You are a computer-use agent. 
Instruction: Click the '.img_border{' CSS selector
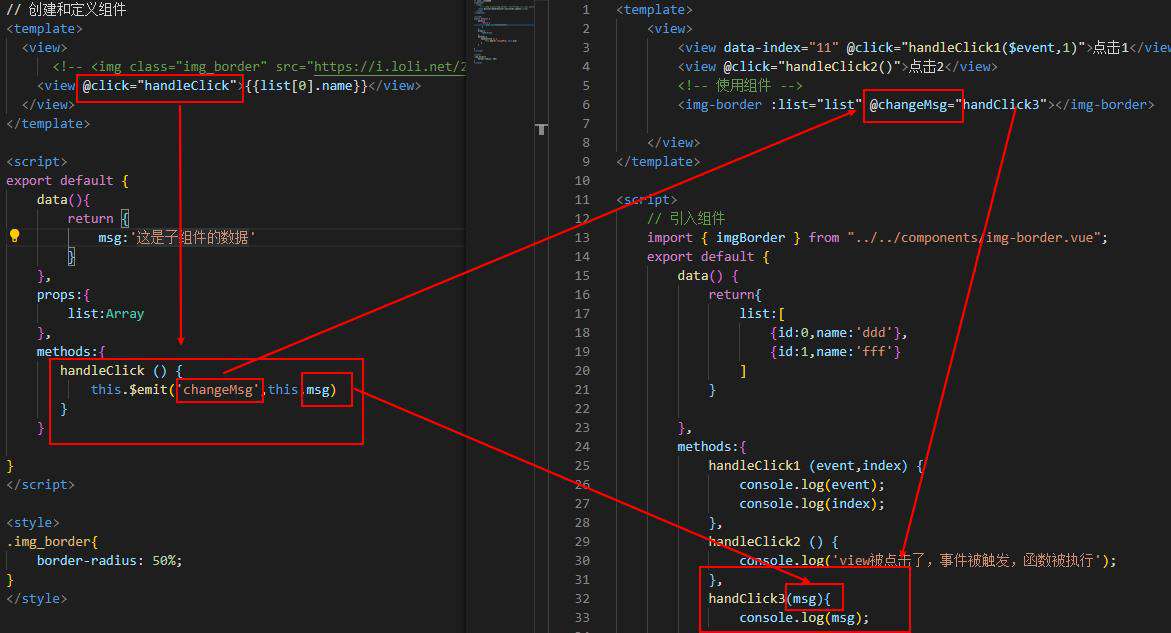click(52, 541)
